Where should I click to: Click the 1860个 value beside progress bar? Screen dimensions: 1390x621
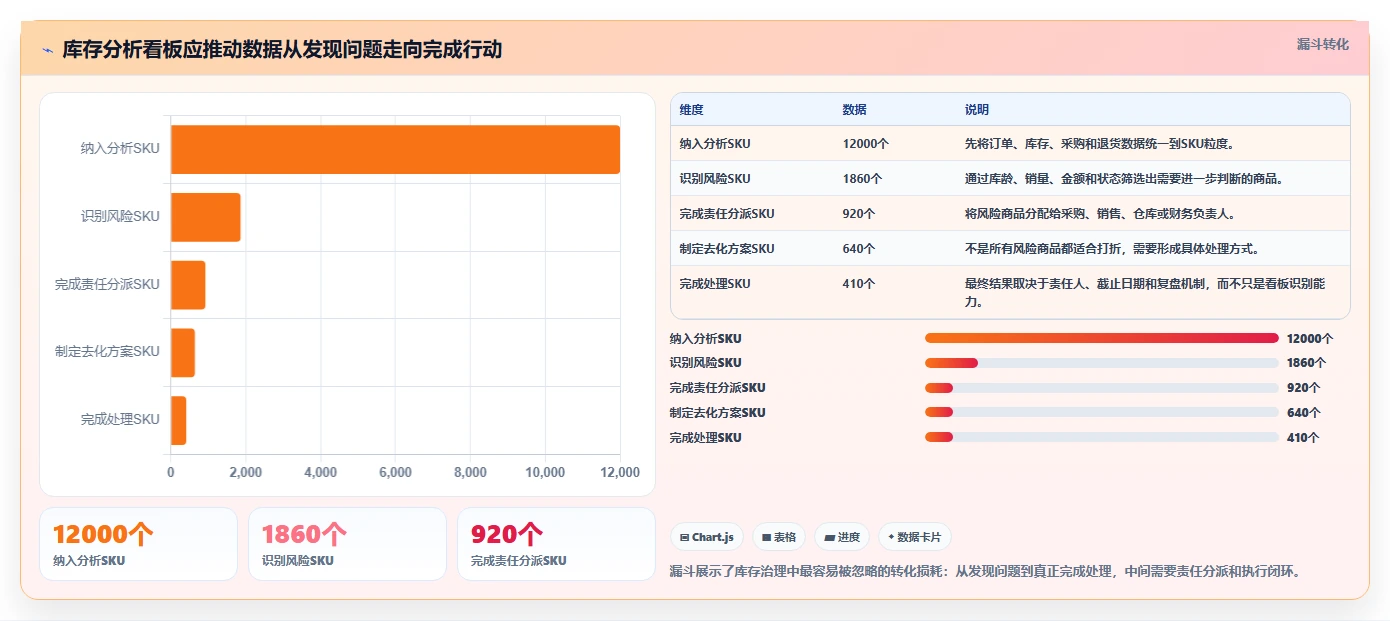[x=1306, y=363]
